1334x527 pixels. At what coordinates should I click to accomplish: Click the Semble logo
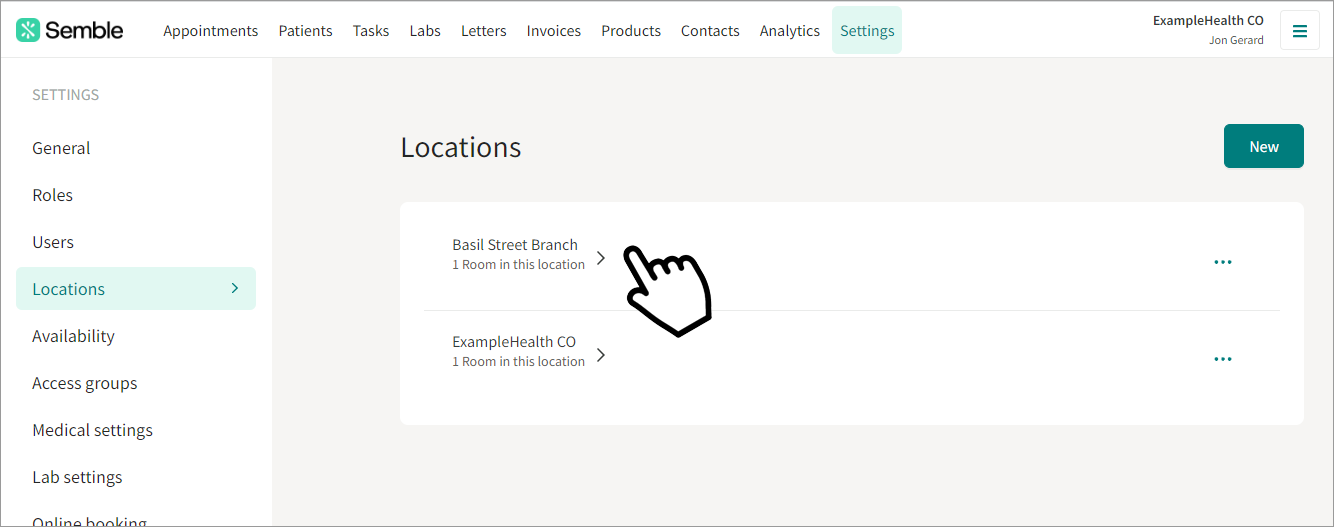tap(70, 30)
